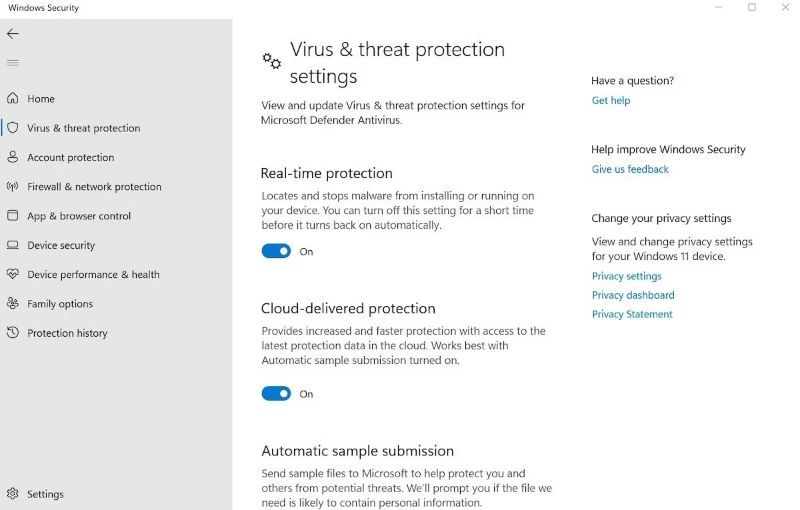Viewport: 800px width, 510px height.
Task: Click the Virus & threat protection shield icon
Action: tap(13, 128)
